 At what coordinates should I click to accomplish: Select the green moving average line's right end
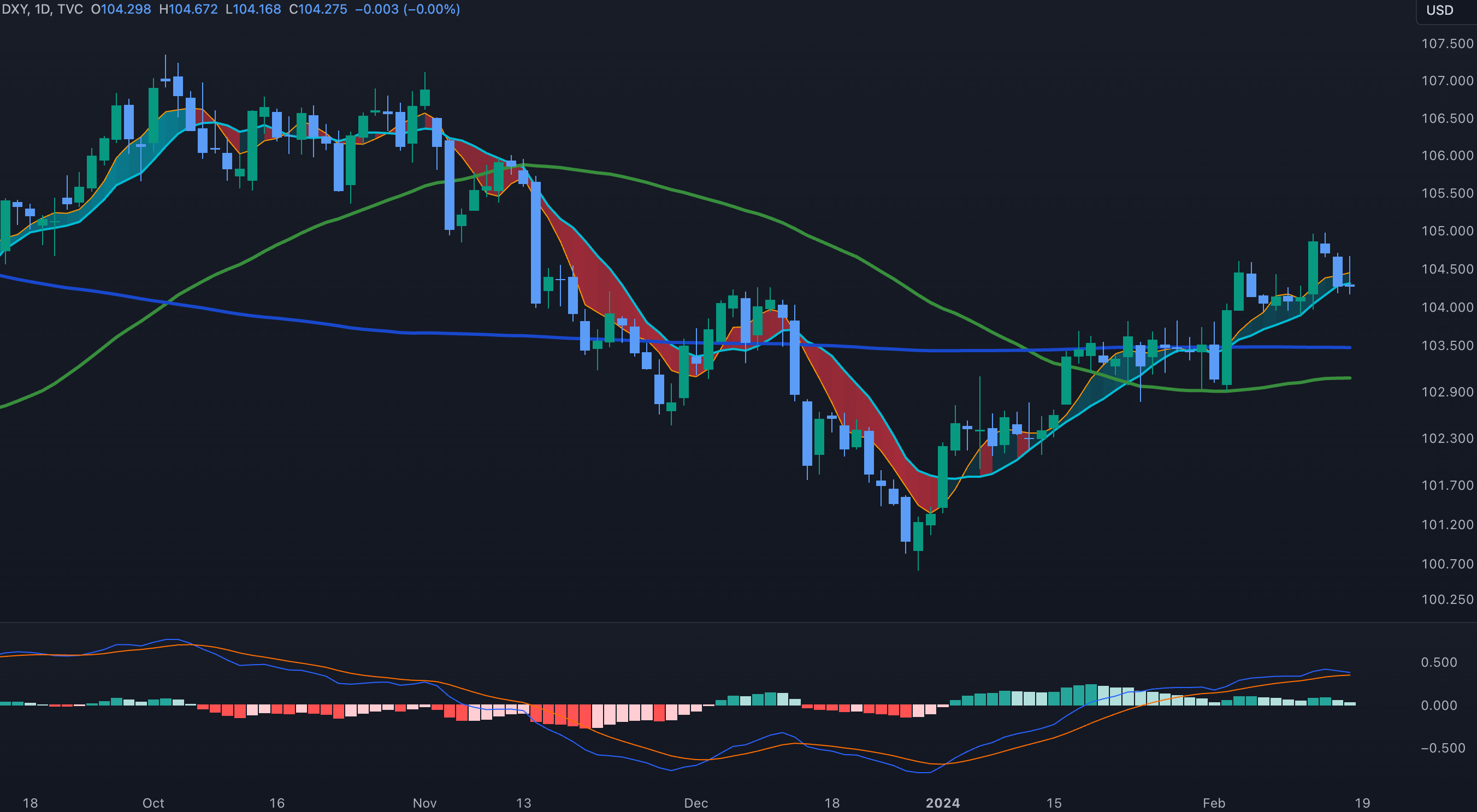(x=1349, y=378)
